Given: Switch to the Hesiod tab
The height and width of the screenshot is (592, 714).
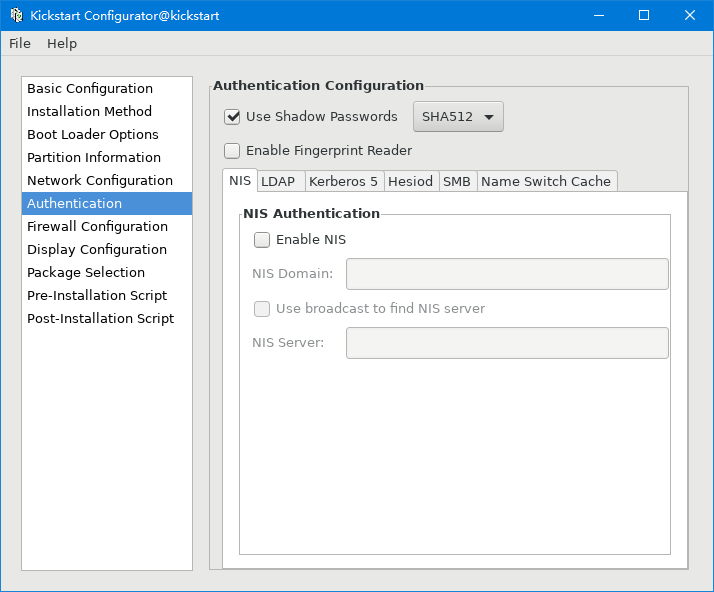Looking at the screenshot, I should point(410,181).
